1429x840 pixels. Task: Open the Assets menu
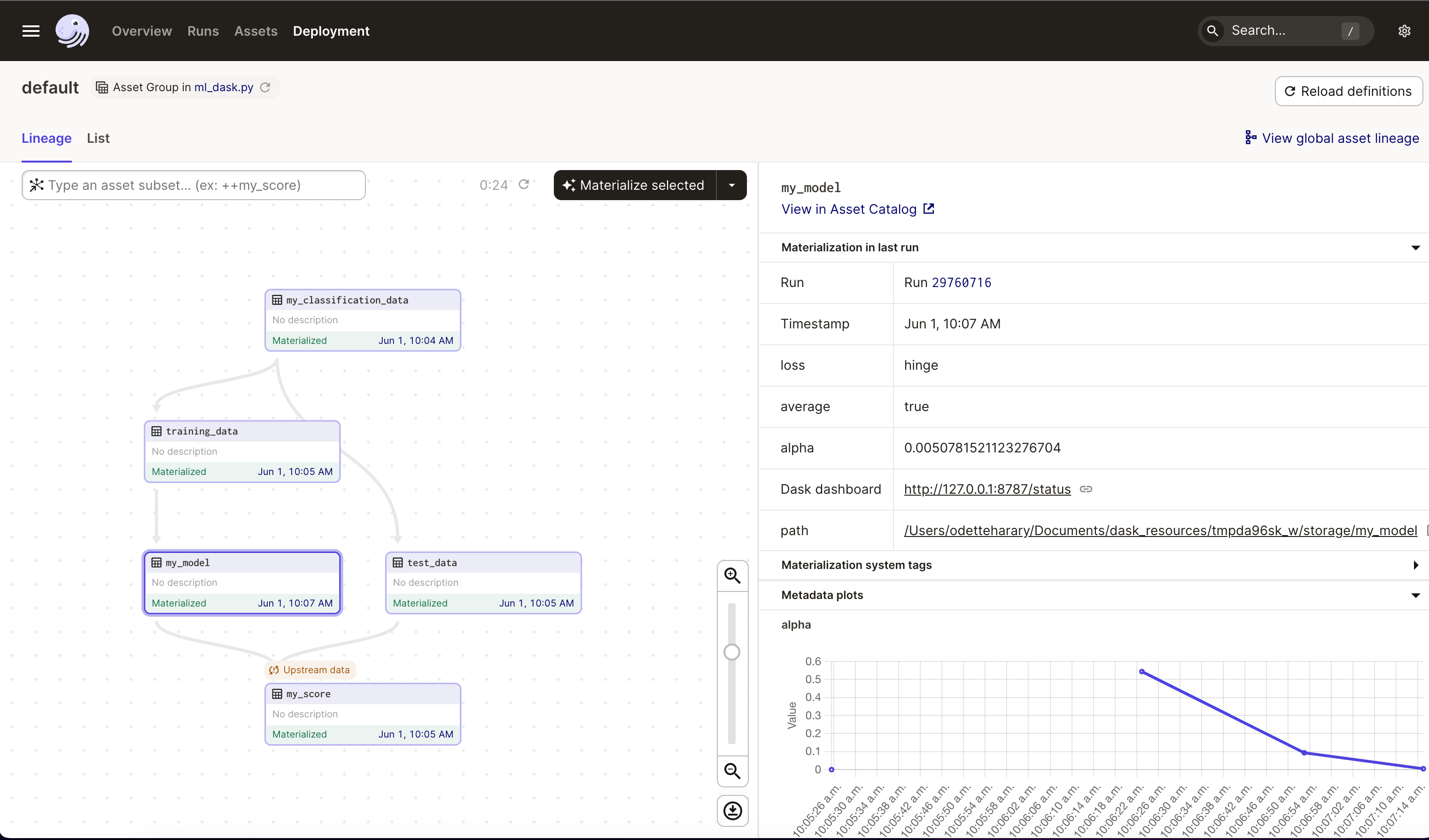tap(256, 31)
